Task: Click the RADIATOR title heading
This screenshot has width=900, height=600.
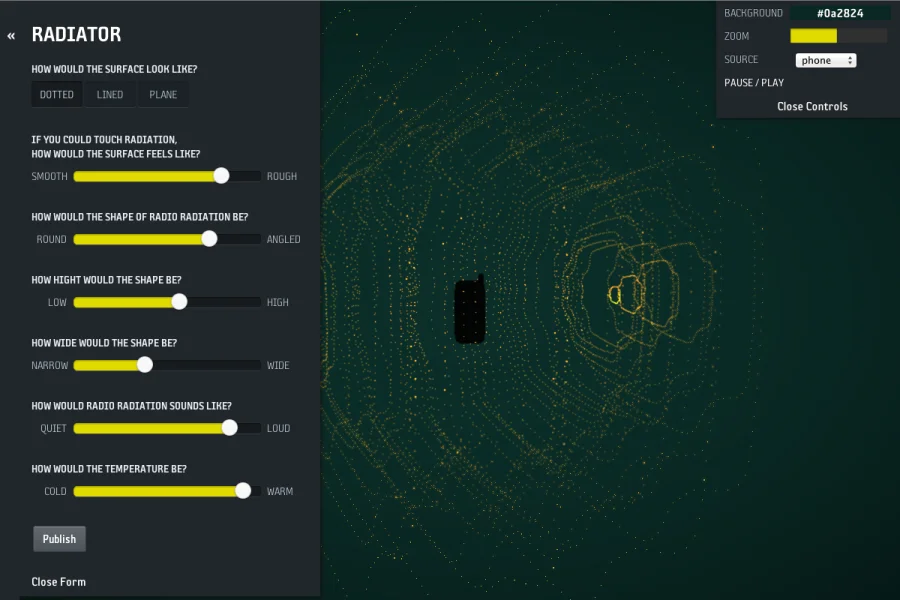Action: click(76, 35)
